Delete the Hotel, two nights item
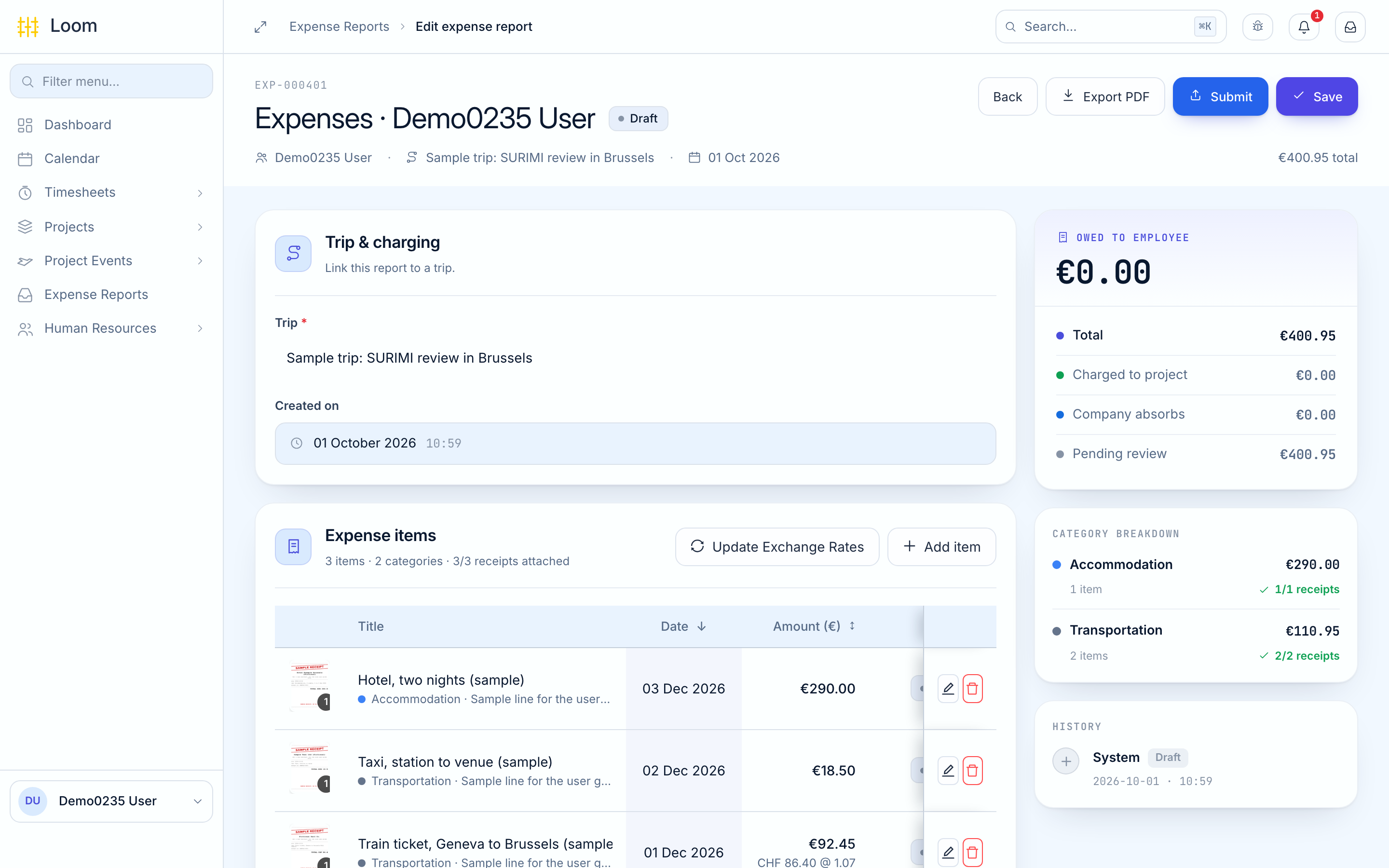1389x868 pixels. 972,688
